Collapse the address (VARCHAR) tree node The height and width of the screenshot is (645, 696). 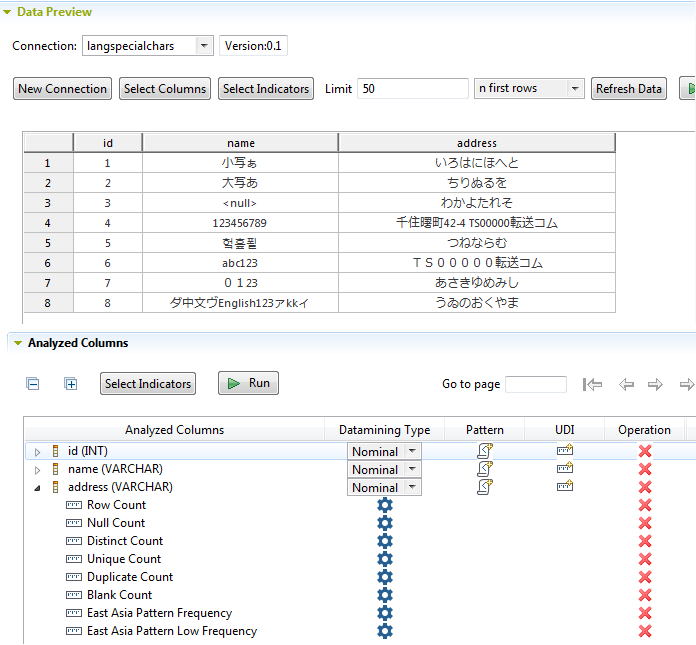(x=38, y=488)
